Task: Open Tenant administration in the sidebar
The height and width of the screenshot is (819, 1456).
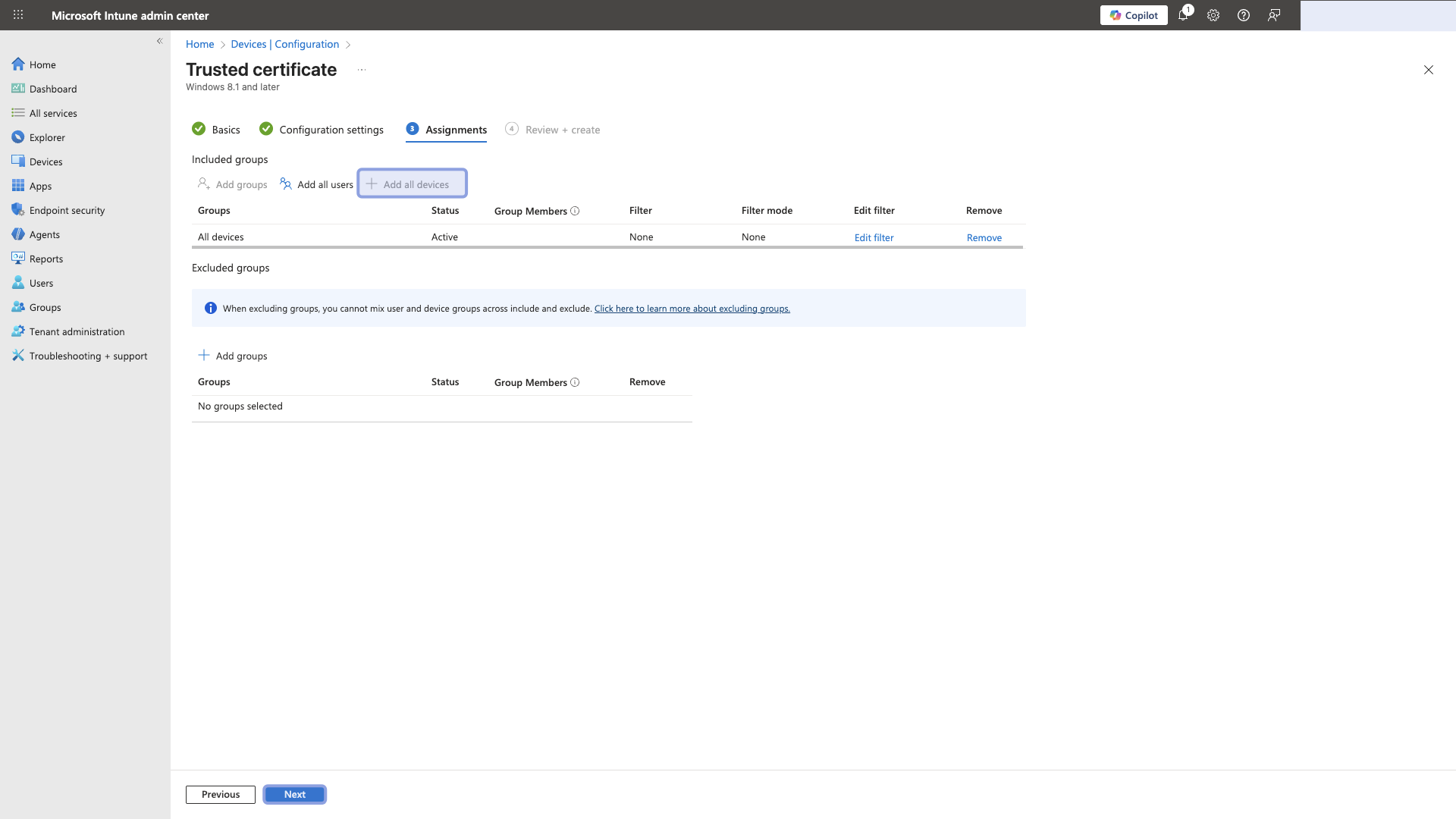Action: tap(77, 331)
